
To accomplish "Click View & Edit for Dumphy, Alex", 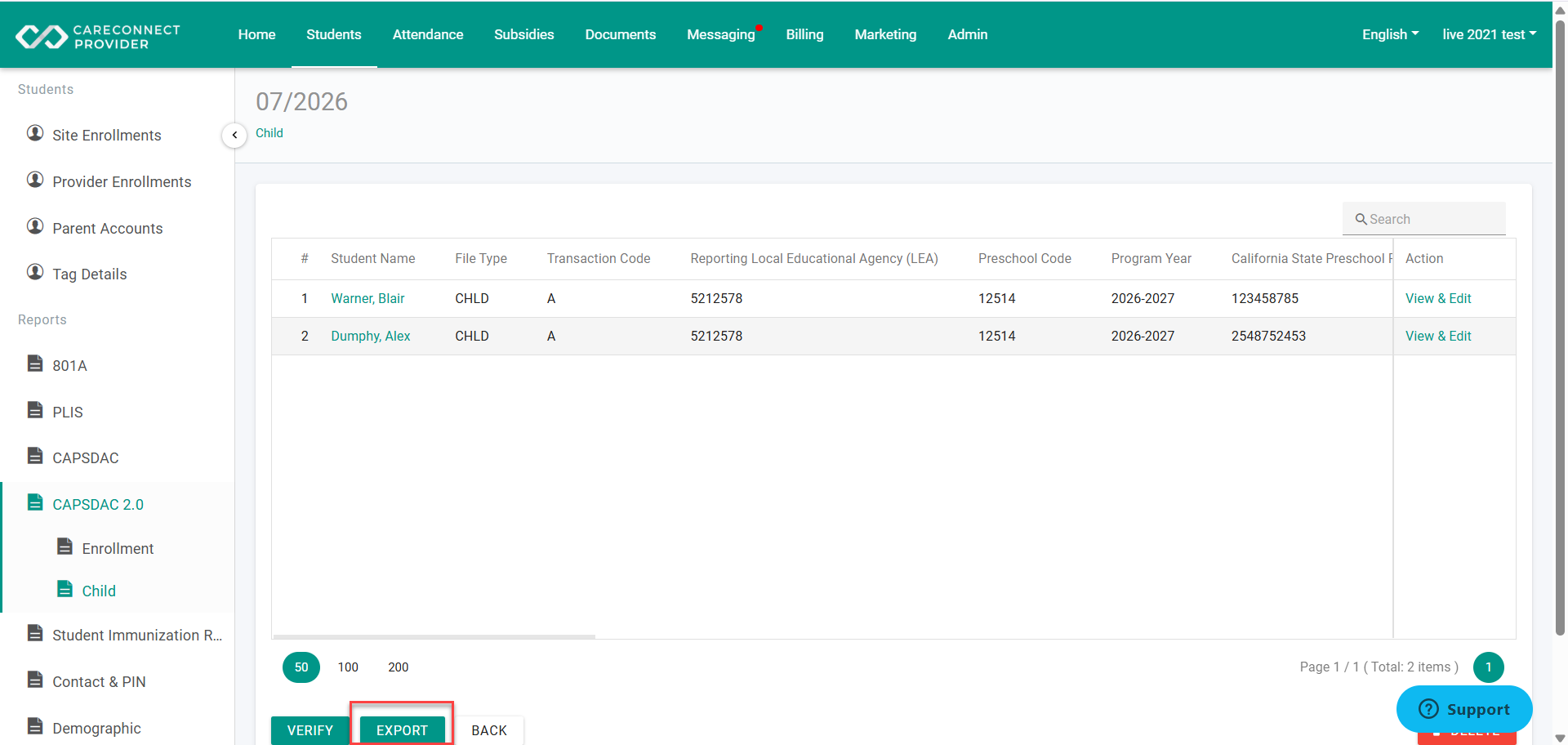I will point(1438,337).
